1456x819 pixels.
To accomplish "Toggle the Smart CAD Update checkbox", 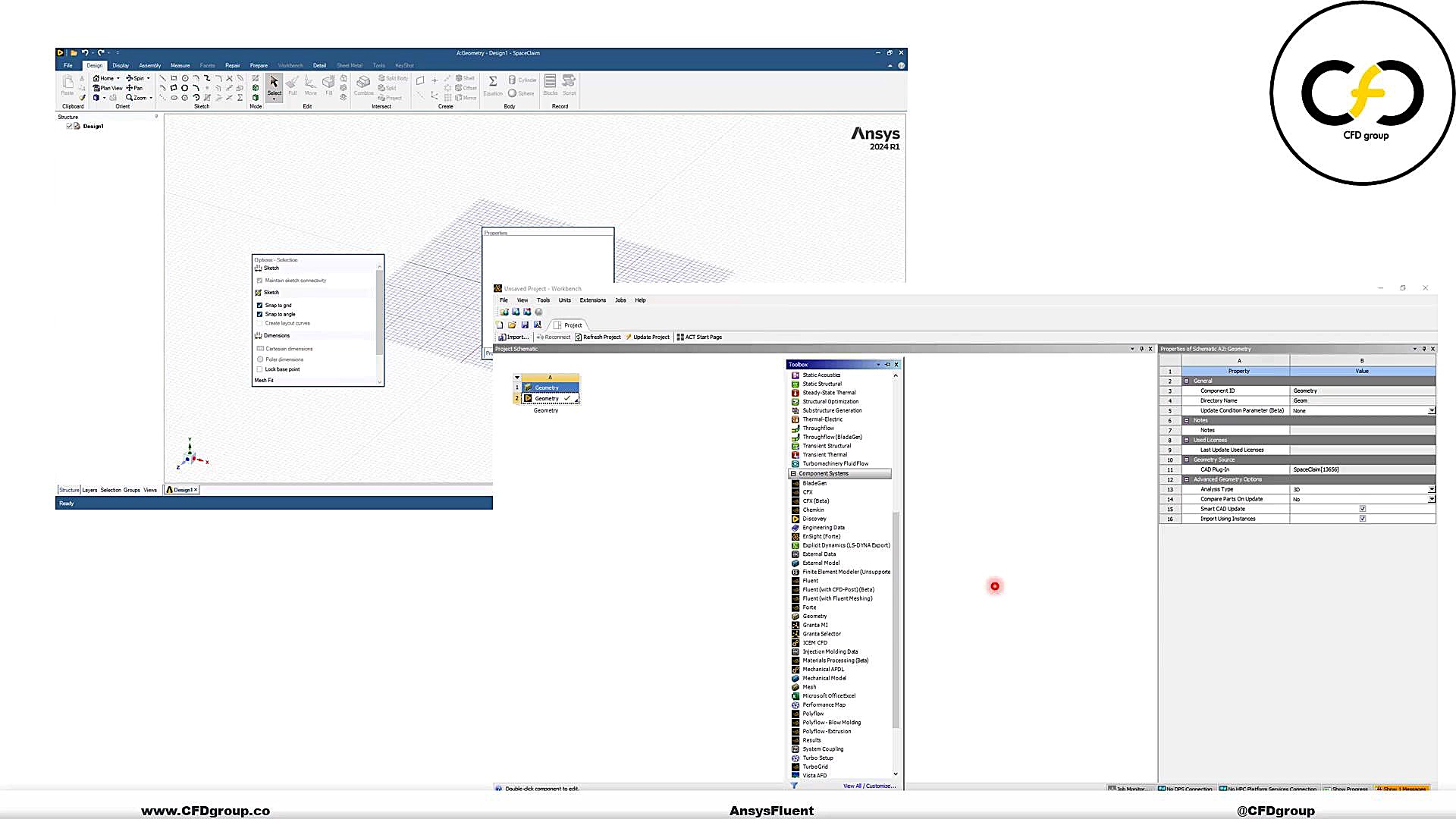I will pyautogui.click(x=1363, y=509).
